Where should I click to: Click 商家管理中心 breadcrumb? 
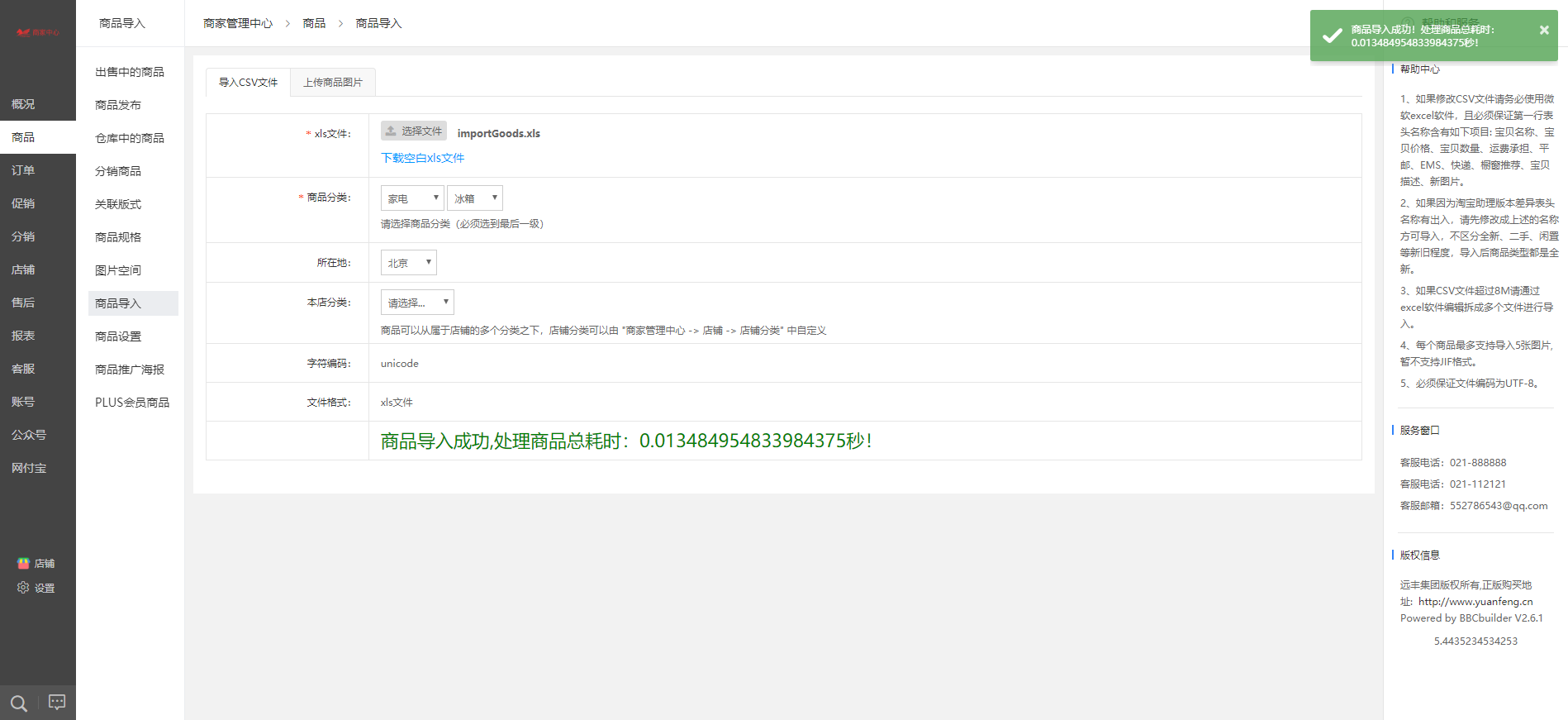point(238,23)
